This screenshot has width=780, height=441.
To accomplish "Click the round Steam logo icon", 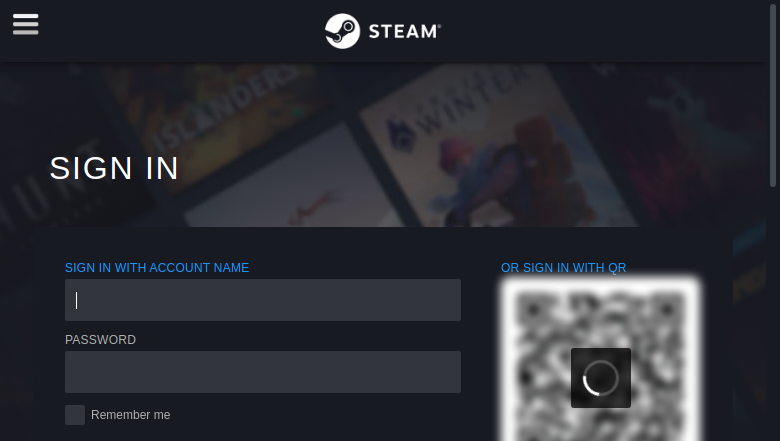I will point(342,31).
